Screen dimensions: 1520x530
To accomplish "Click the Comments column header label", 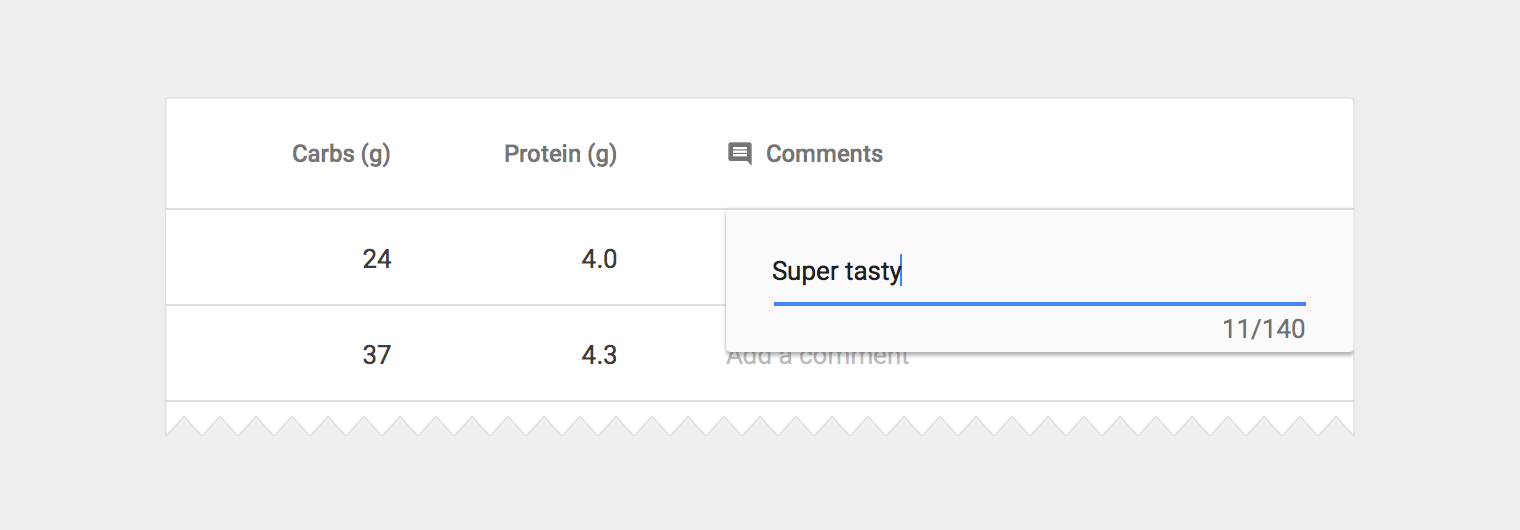I will tap(824, 154).
